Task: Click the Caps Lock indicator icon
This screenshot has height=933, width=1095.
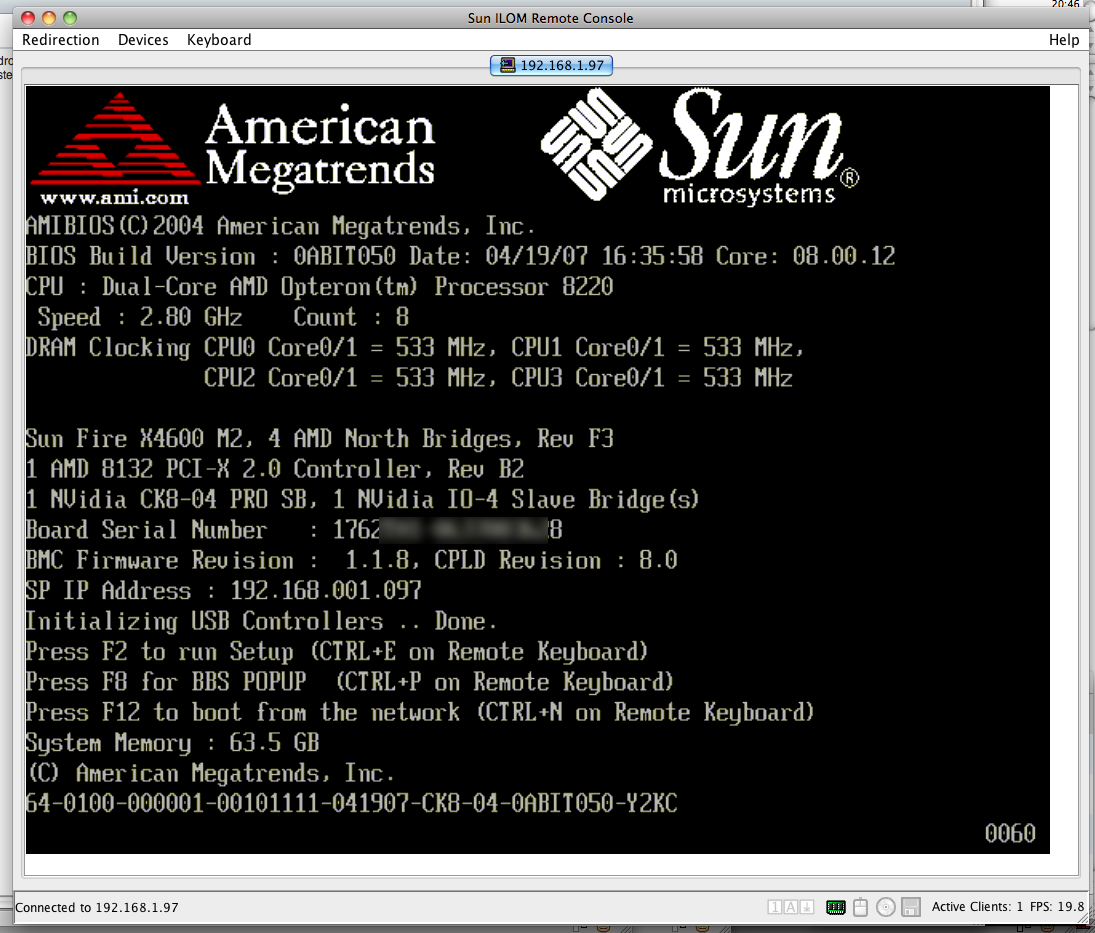Action: 791,907
